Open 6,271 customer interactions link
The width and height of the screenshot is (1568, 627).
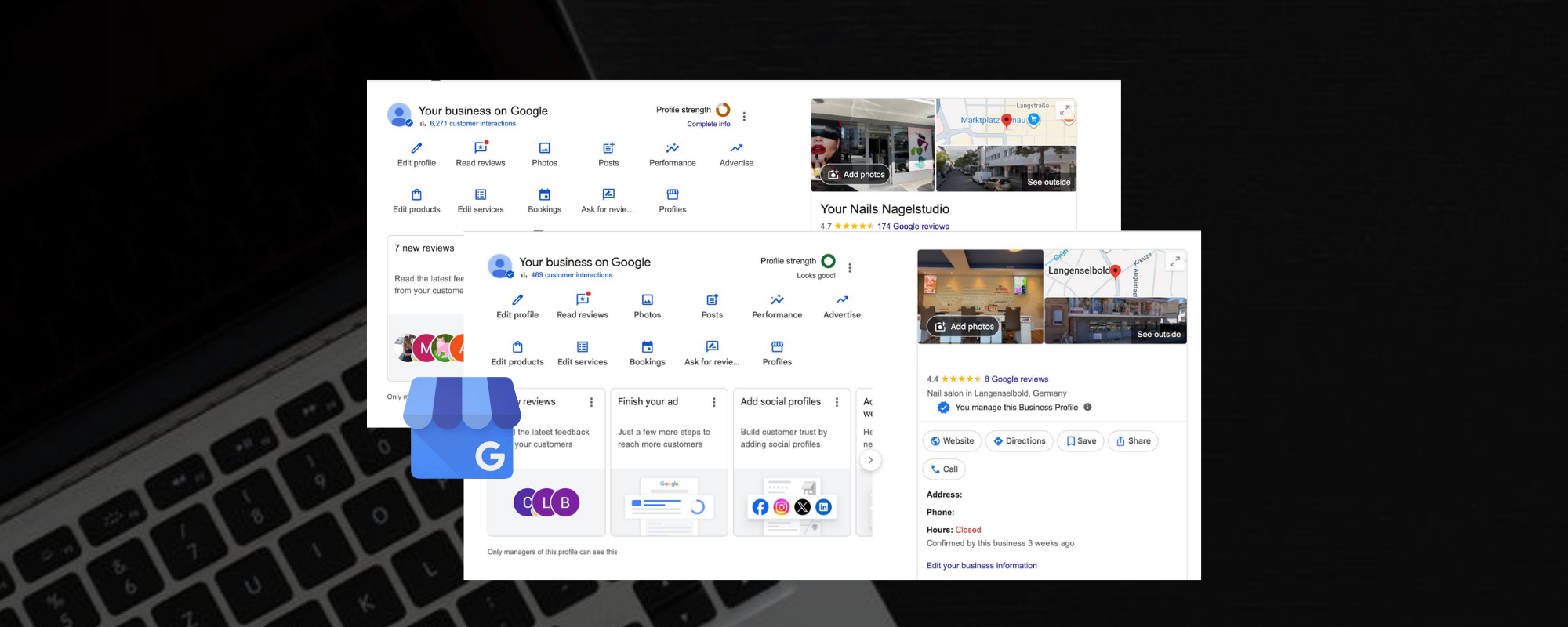473,124
